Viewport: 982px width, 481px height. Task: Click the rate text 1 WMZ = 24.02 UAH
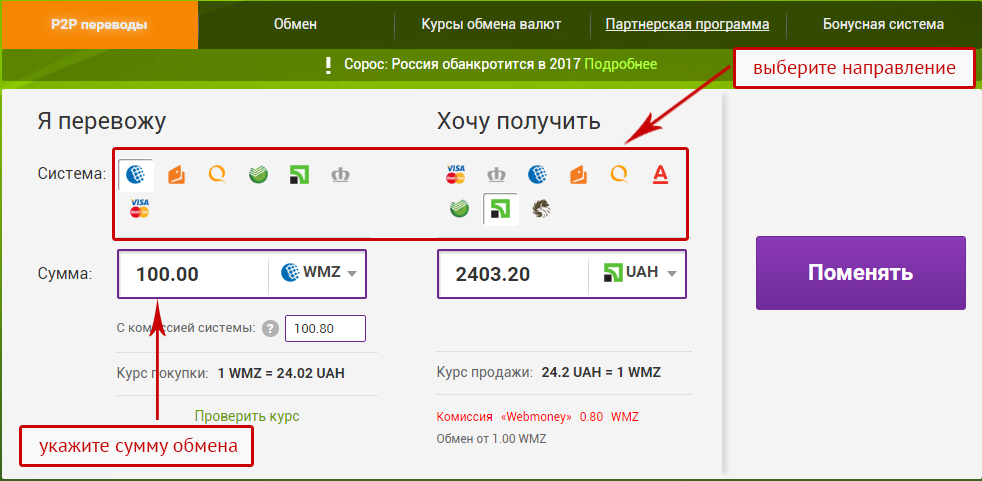[x=281, y=374]
